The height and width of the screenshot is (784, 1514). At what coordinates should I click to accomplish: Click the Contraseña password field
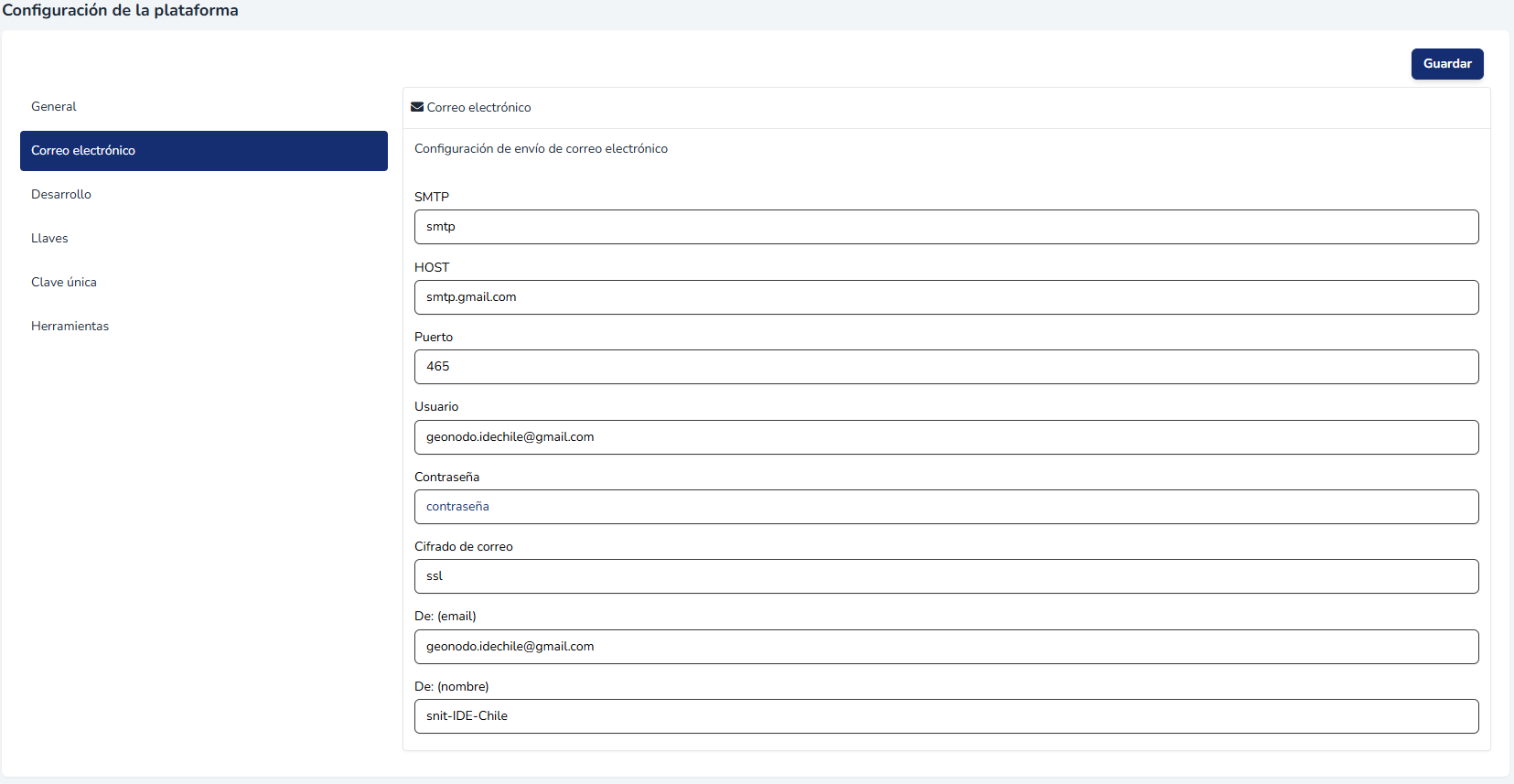(947, 507)
